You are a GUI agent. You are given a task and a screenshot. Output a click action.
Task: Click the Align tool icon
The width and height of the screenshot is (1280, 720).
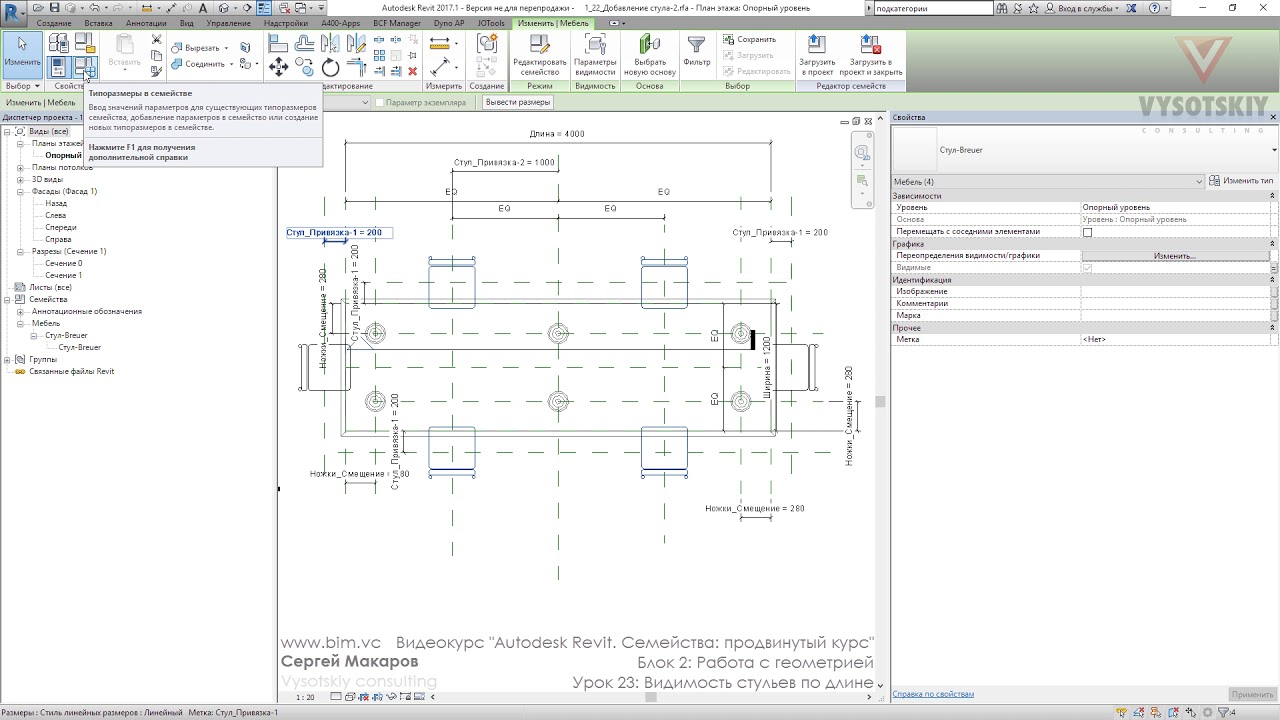coord(279,44)
